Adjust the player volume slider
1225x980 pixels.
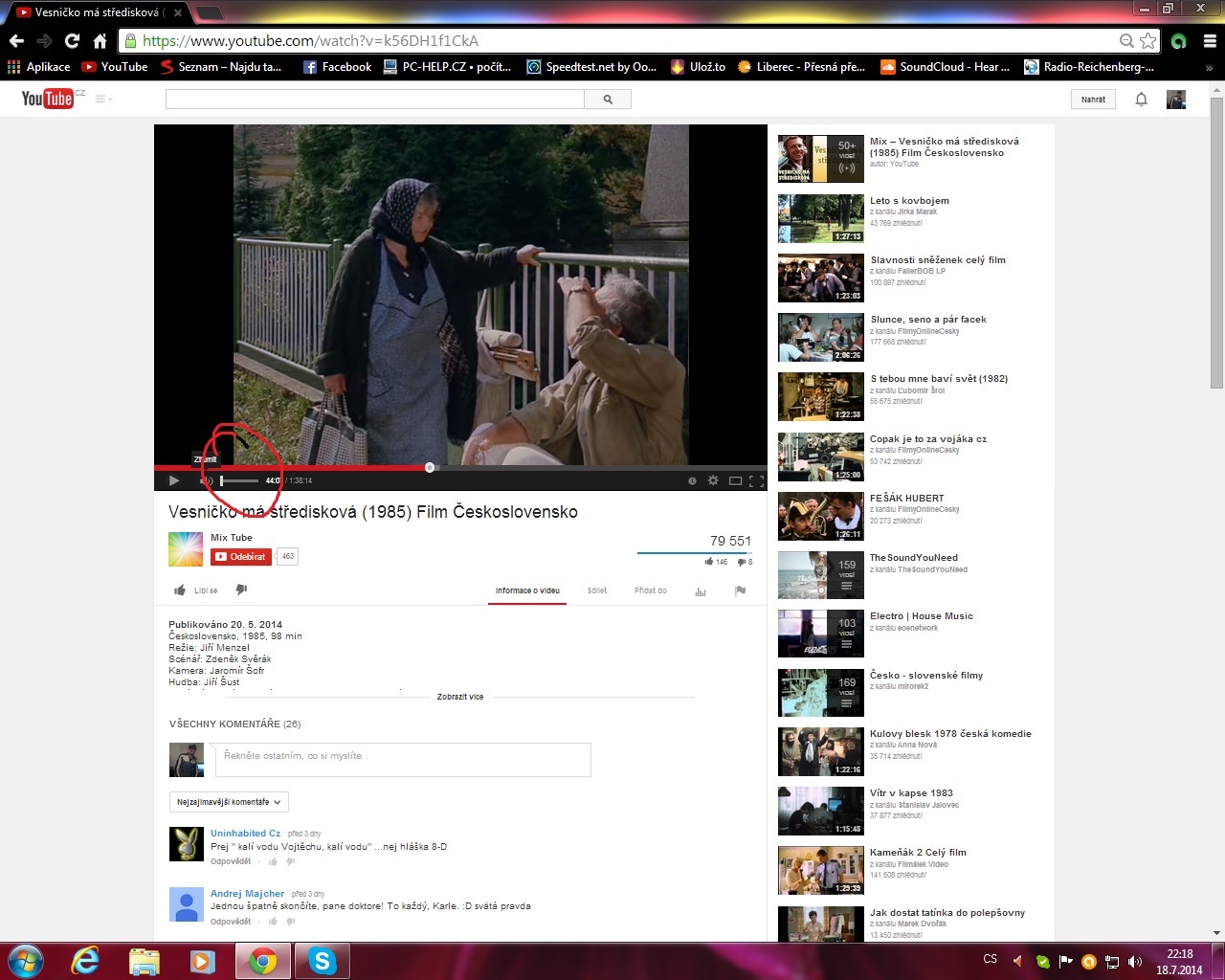pos(238,480)
